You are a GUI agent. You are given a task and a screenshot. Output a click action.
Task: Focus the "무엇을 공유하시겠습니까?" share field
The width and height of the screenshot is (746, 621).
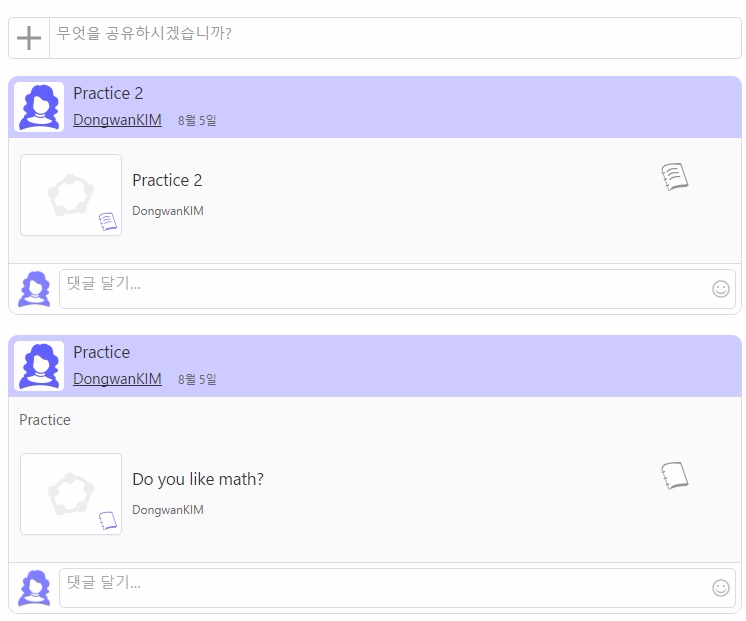[395, 38]
